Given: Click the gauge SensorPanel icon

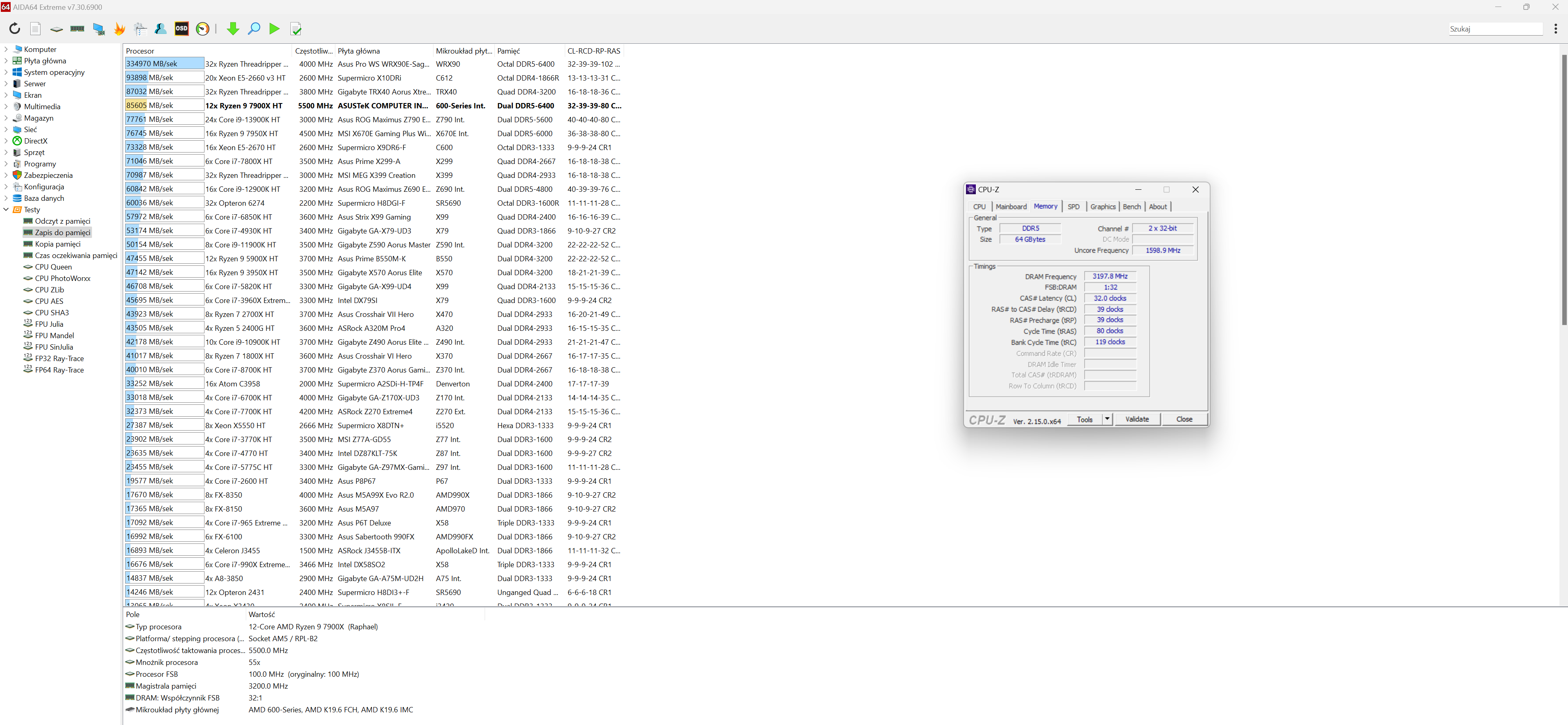Looking at the screenshot, I should pos(203,29).
